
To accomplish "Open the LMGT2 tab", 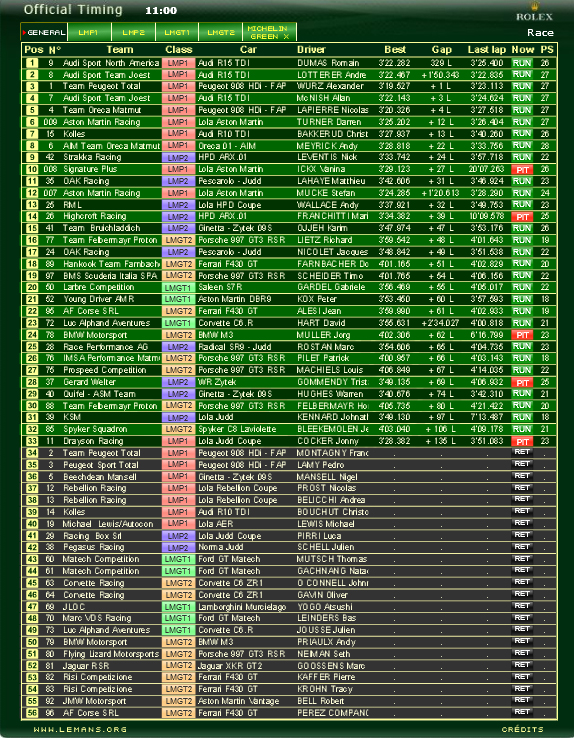I will point(221,32).
